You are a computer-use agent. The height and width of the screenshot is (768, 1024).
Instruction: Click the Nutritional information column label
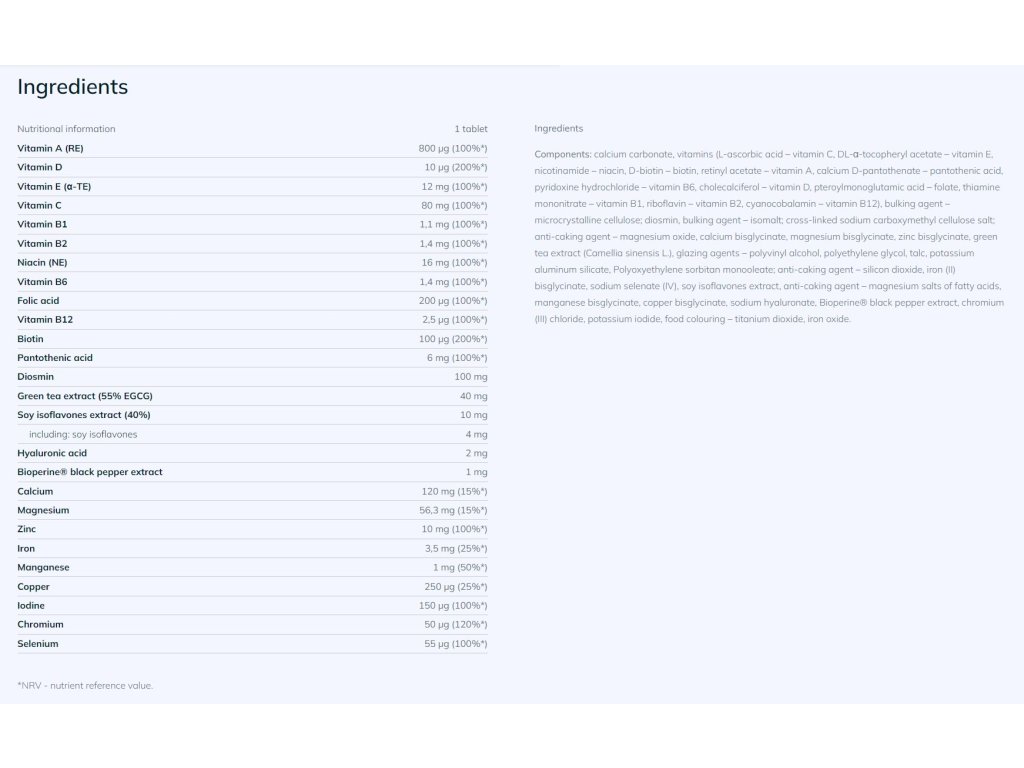pyautogui.click(x=66, y=129)
